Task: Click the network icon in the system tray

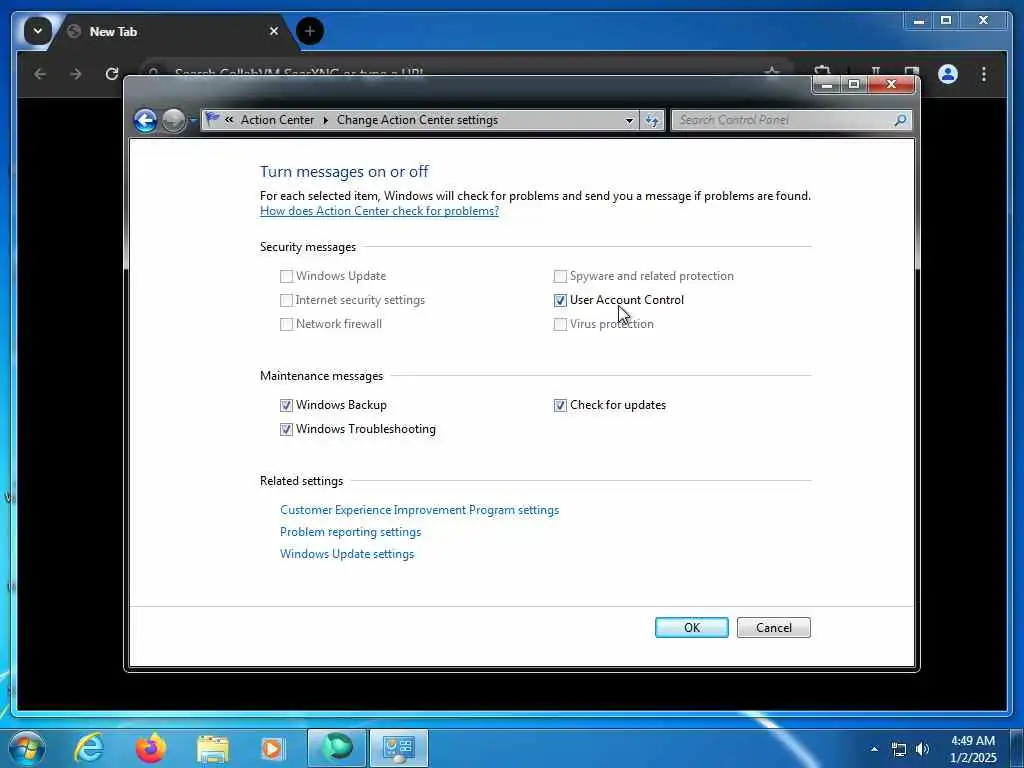Action: coord(899,750)
